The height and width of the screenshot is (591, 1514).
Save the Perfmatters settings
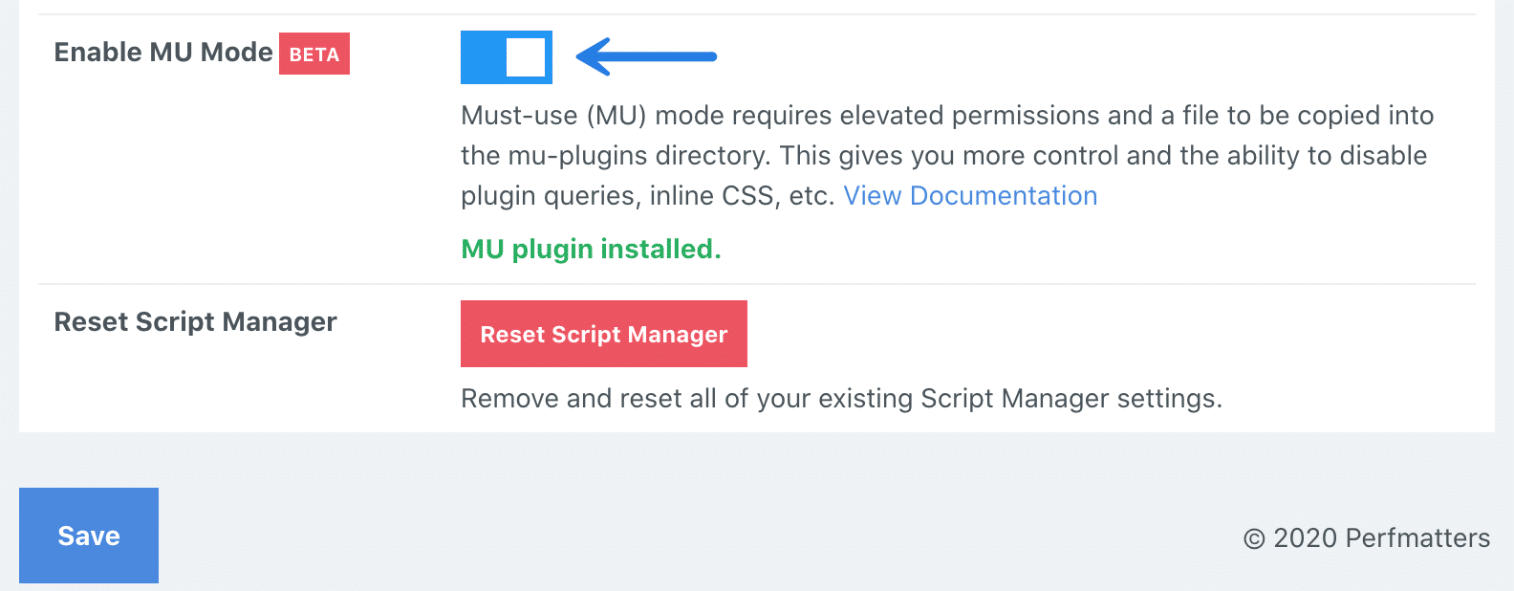pos(88,536)
